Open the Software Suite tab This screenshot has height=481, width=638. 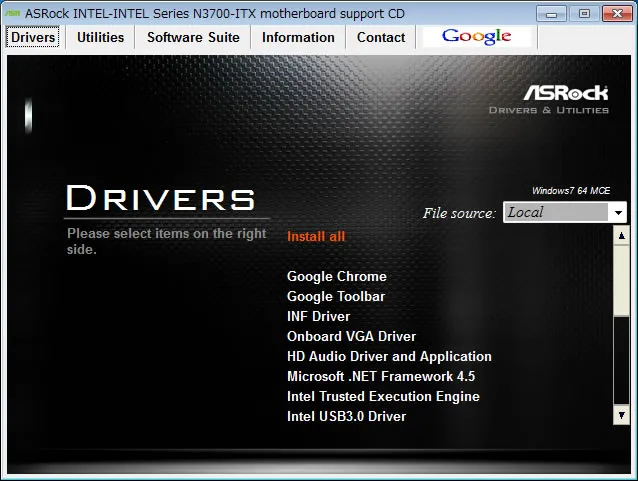(193, 37)
